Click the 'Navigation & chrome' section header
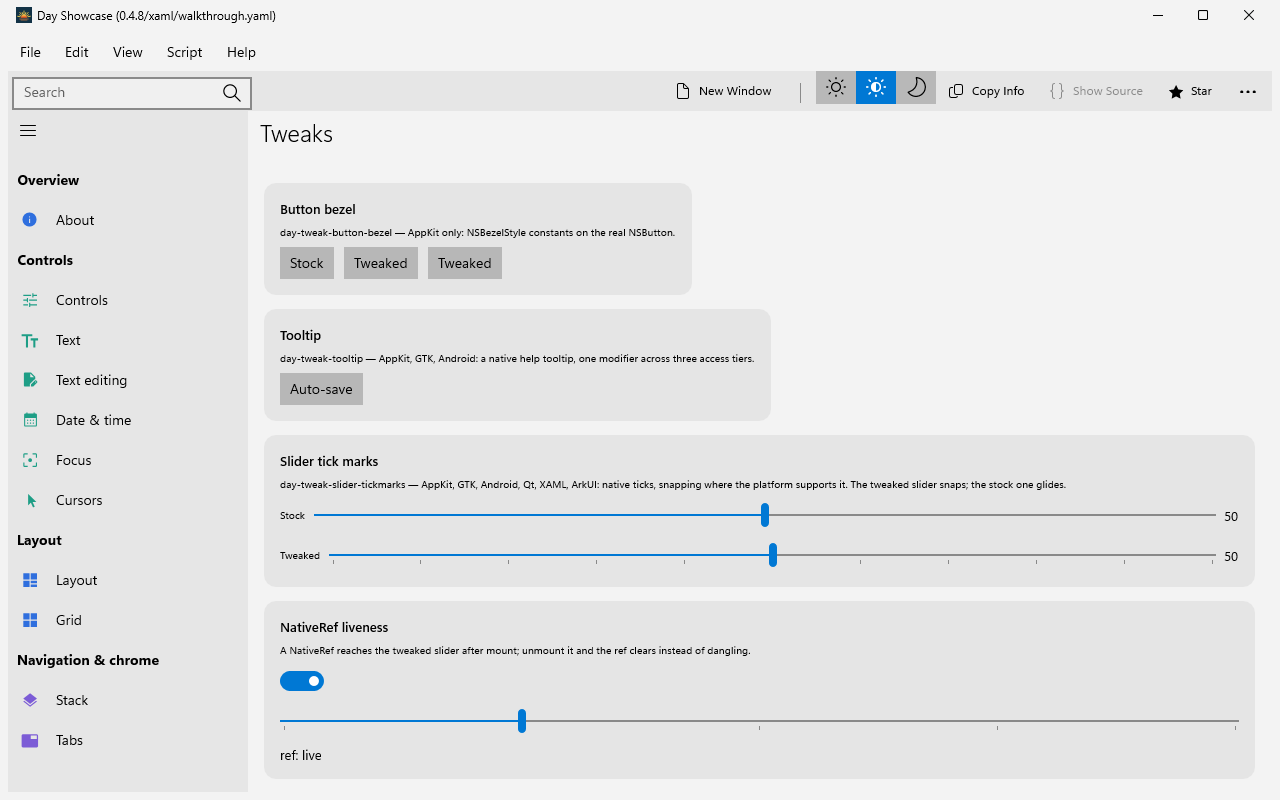This screenshot has height=800, width=1280. point(88,660)
